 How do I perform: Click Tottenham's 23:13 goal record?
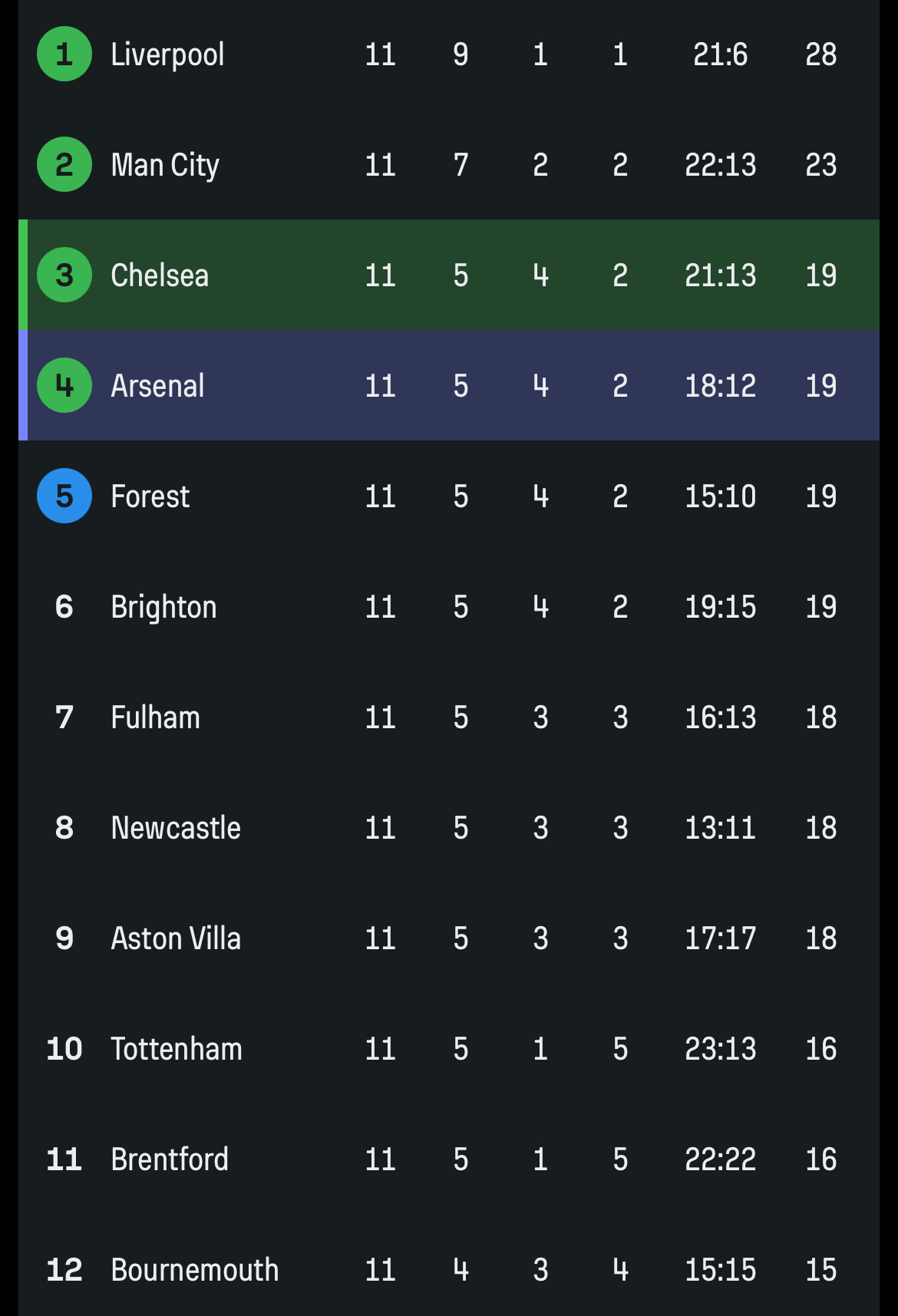coord(720,1049)
